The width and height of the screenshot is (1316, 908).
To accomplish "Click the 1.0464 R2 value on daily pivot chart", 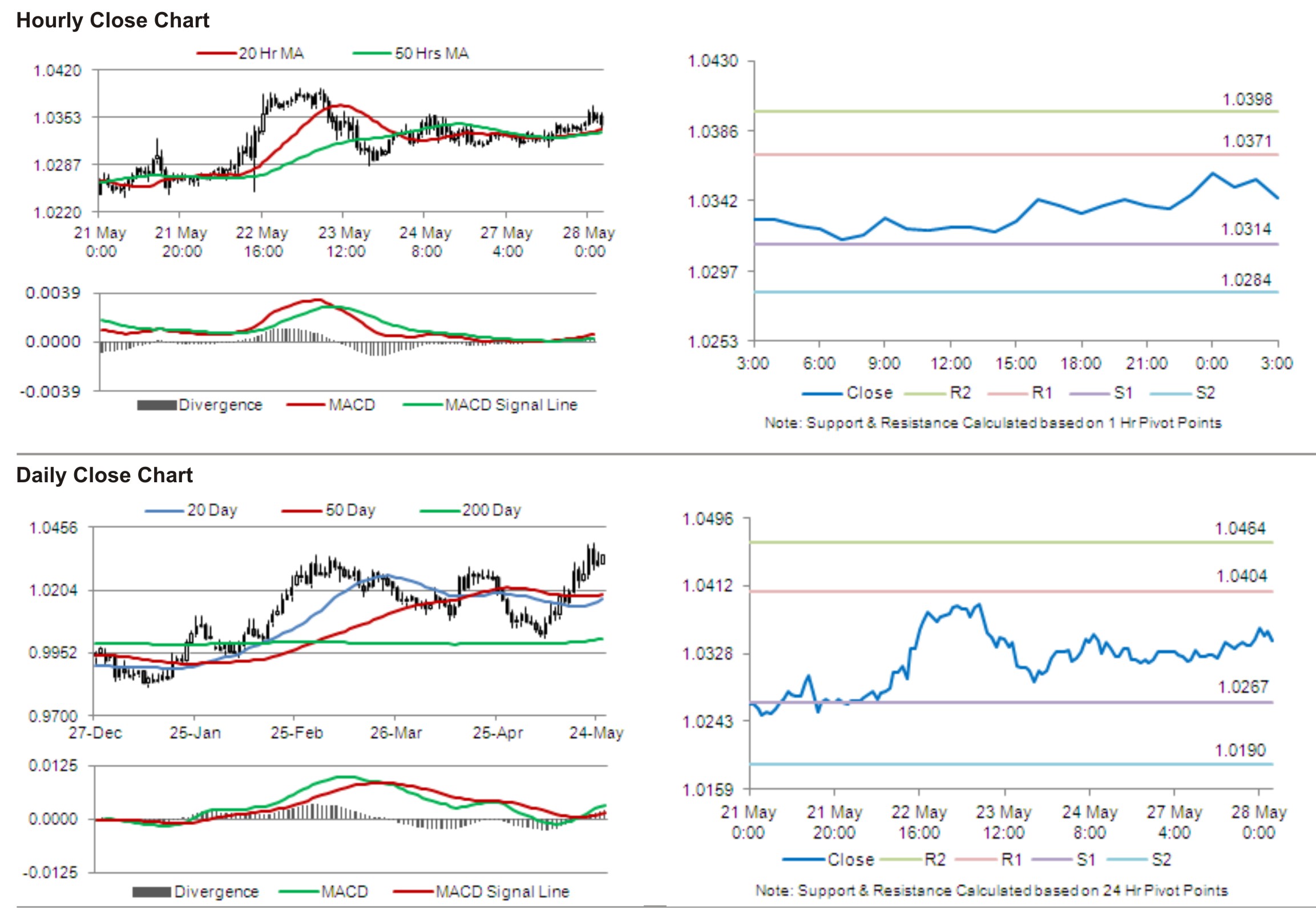I will tap(1240, 528).
